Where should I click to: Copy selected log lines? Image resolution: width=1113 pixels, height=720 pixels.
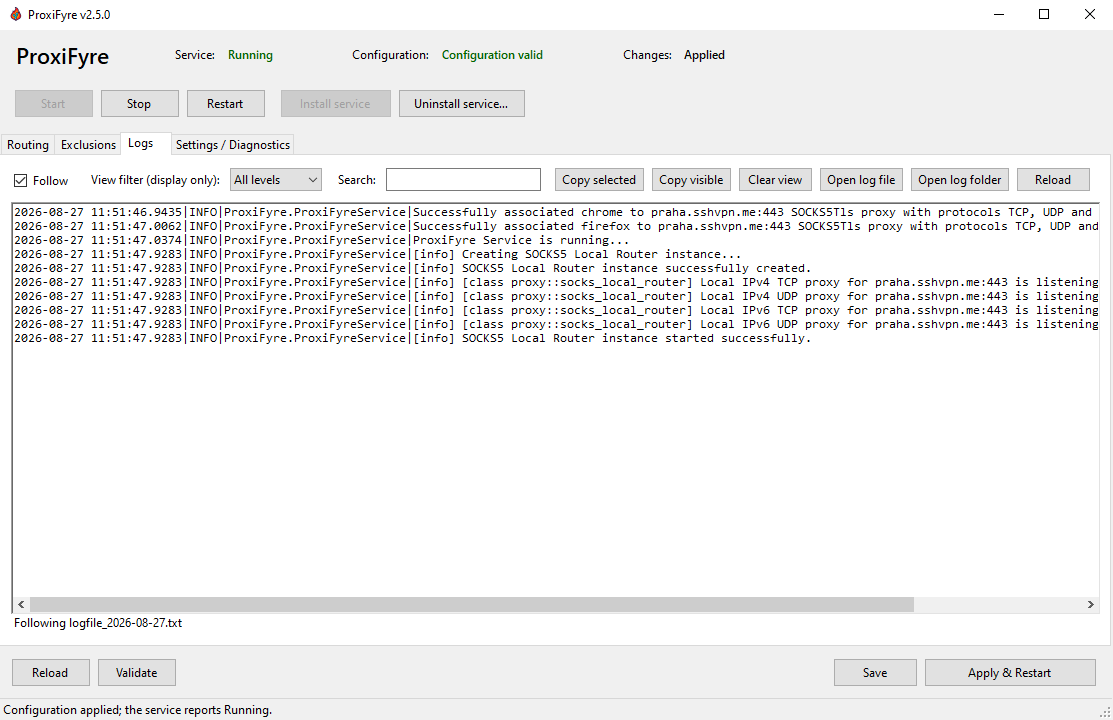pyautogui.click(x=599, y=180)
